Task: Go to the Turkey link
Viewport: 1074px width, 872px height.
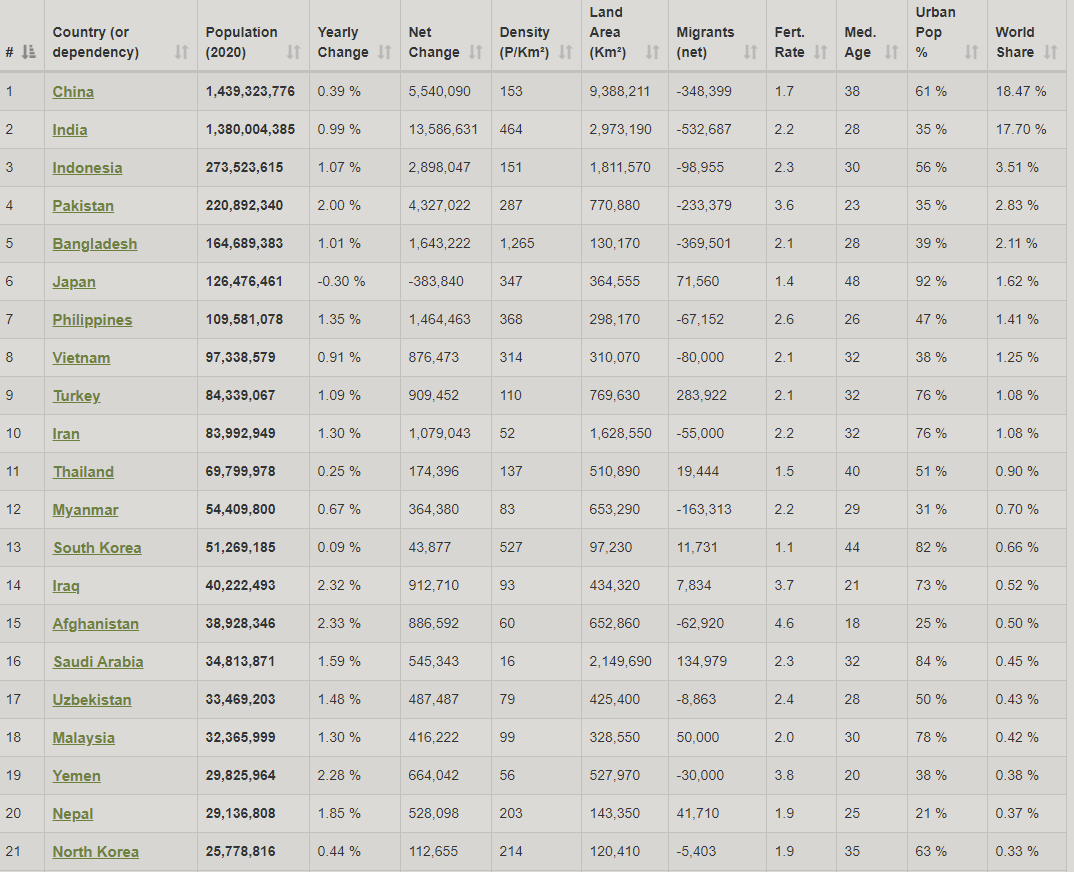Action: click(x=77, y=396)
